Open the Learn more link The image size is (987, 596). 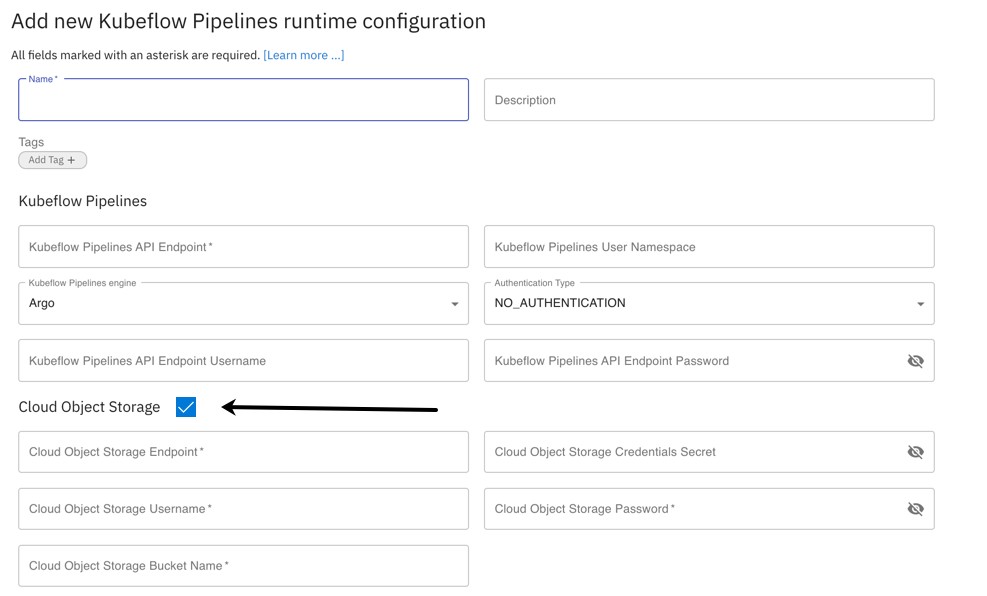(304, 55)
